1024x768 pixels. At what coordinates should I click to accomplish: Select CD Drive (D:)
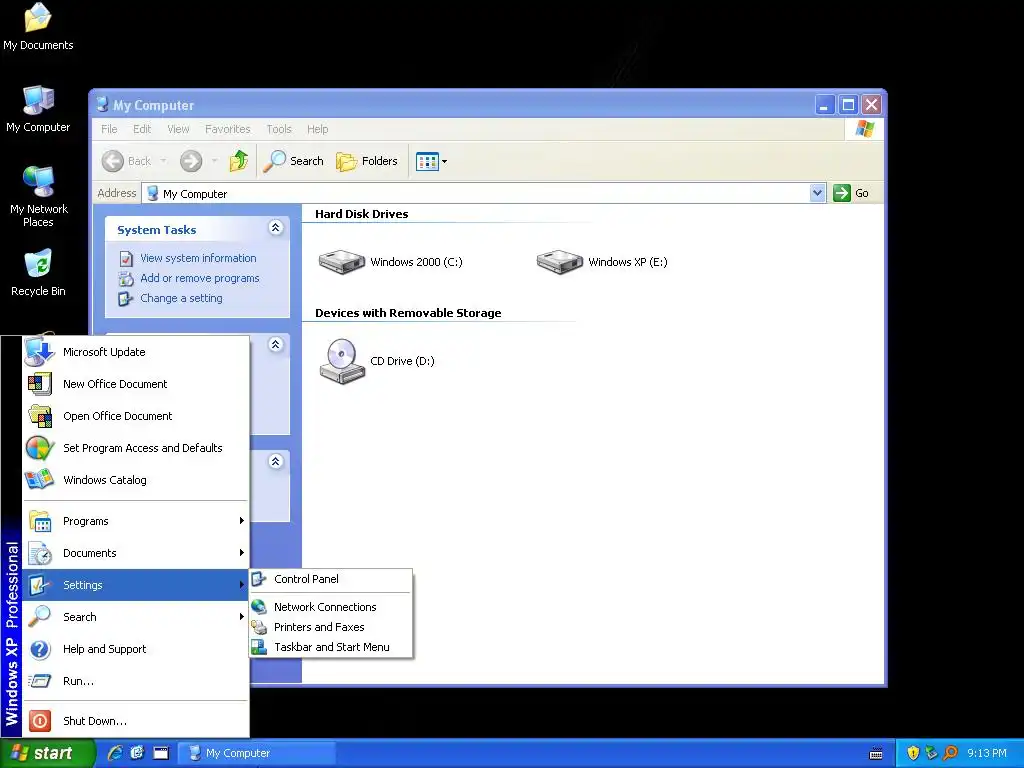pyautogui.click(x=377, y=361)
